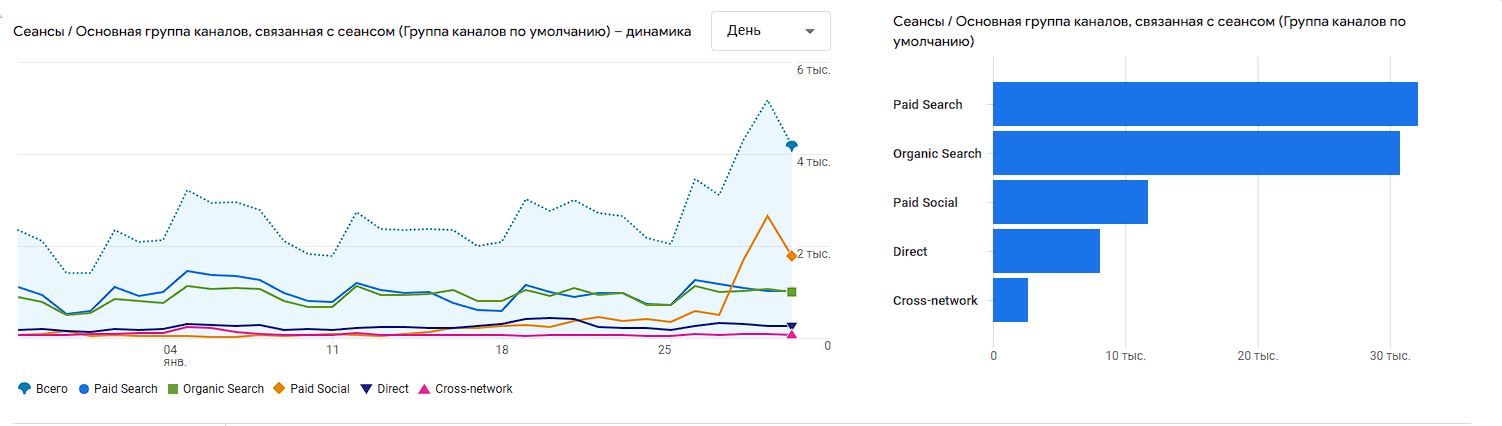Viewport: 1502px width, 426px height.
Task: Click the Paid Search label in the bar chart
Action: tap(927, 105)
